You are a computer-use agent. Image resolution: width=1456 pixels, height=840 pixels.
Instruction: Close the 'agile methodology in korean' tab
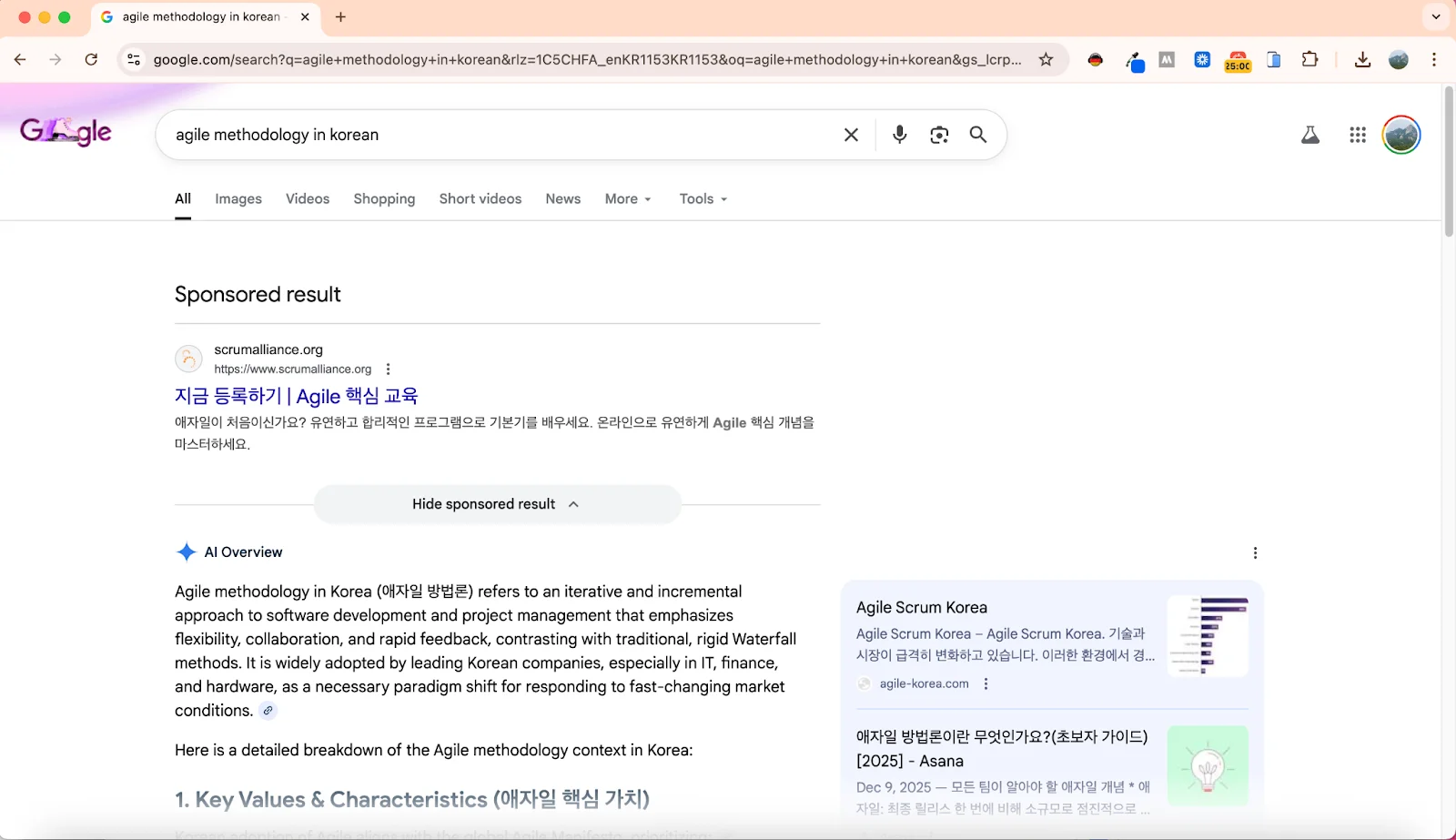click(305, 16)
